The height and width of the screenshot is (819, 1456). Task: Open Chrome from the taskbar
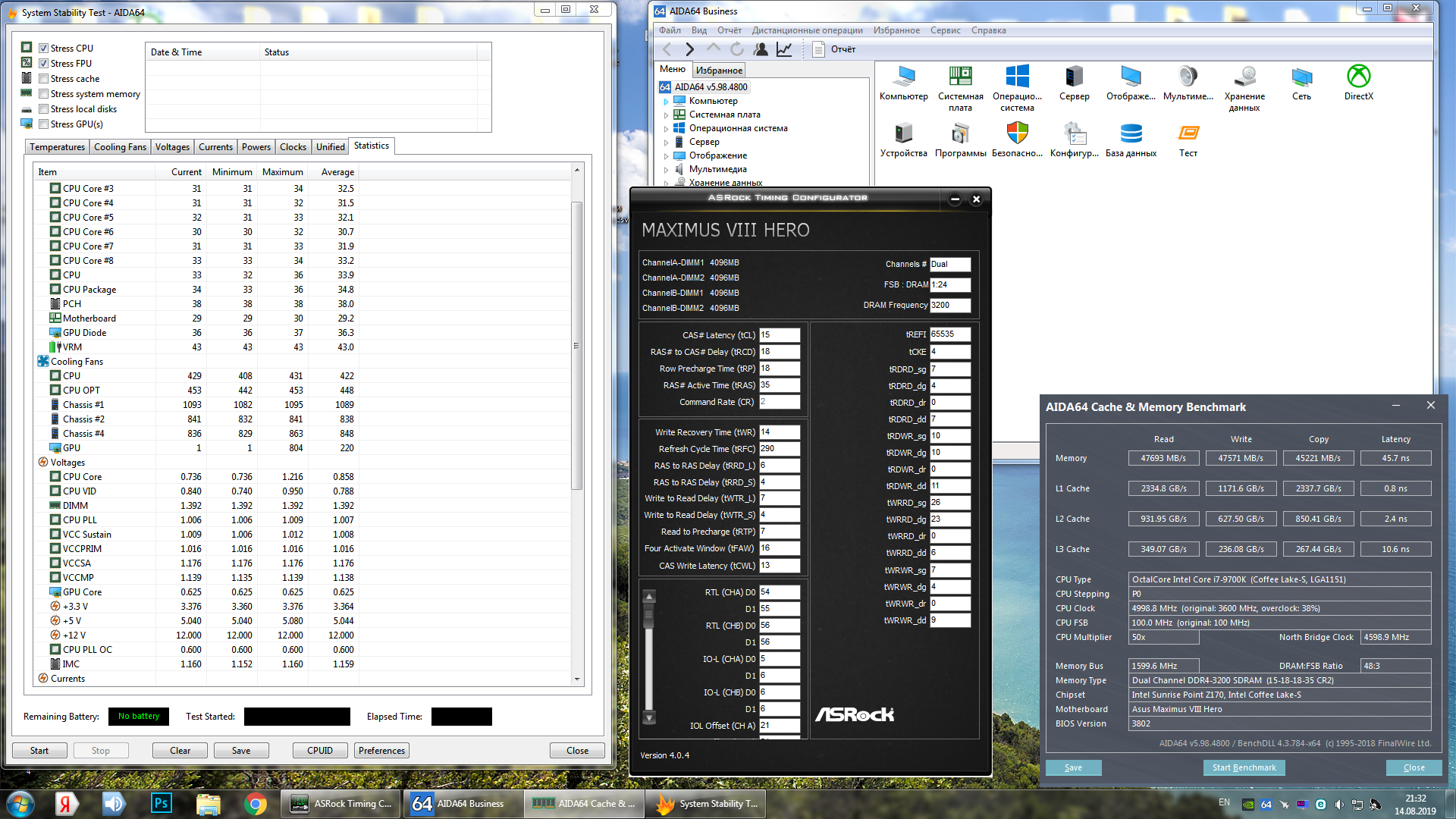pos(256,803)
